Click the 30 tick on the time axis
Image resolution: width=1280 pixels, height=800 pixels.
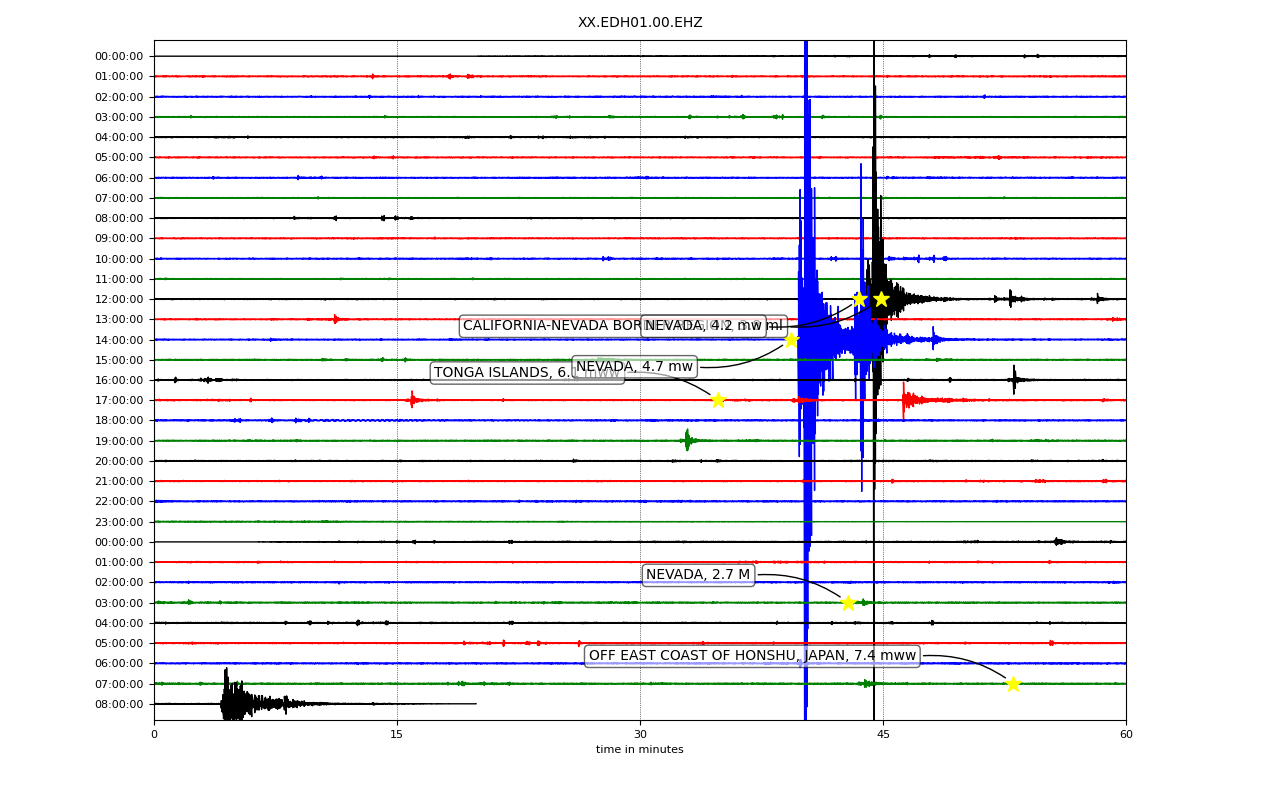tap(640, 734)
